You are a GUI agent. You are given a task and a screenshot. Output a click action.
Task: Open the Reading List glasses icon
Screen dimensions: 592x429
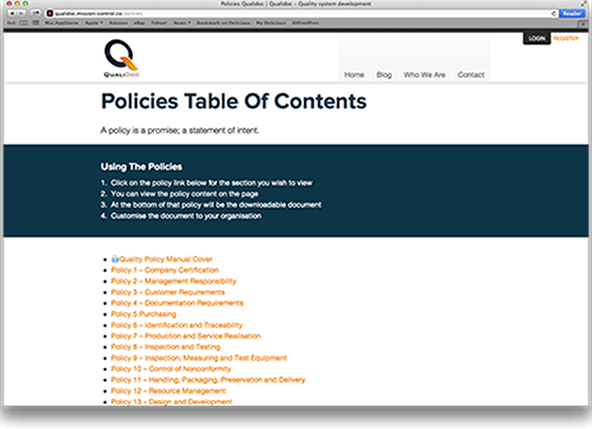pyautogui.click(x=23, y=23)
